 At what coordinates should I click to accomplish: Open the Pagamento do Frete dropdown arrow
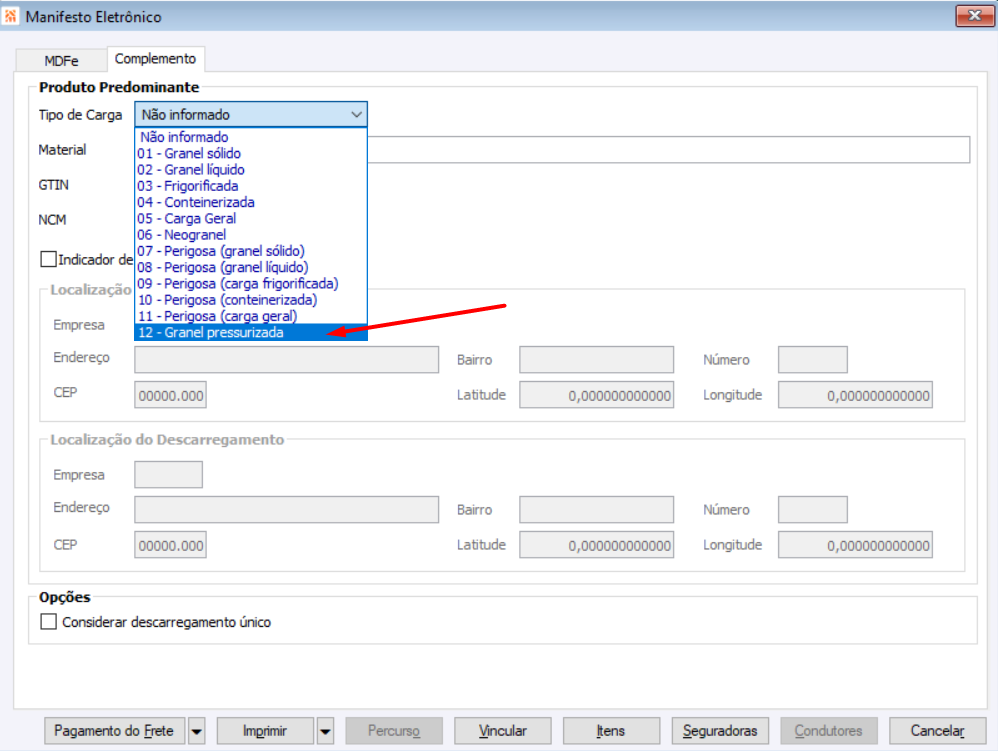click(x=197, y=731)
